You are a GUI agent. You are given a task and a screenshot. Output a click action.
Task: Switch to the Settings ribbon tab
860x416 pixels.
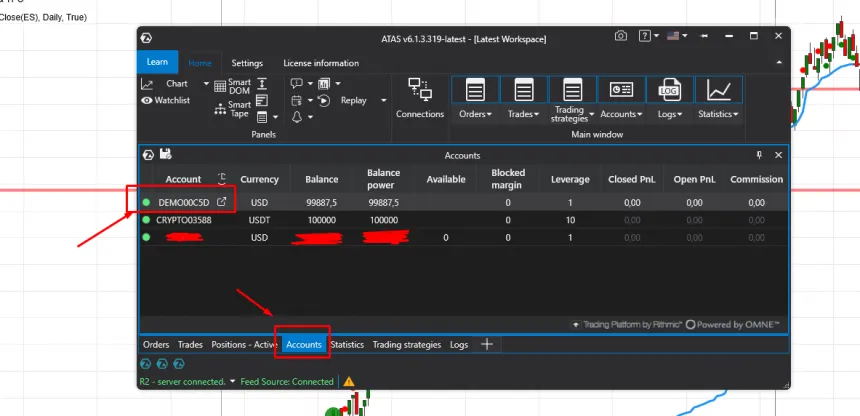247,63
